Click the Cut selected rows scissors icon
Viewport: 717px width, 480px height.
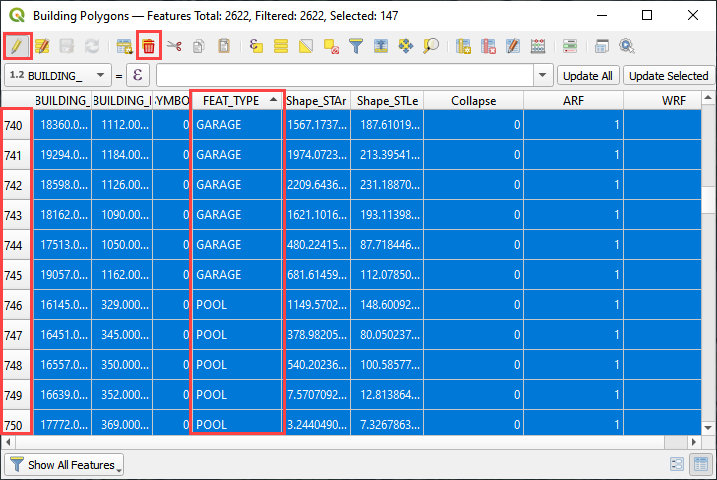pos(174,46)
